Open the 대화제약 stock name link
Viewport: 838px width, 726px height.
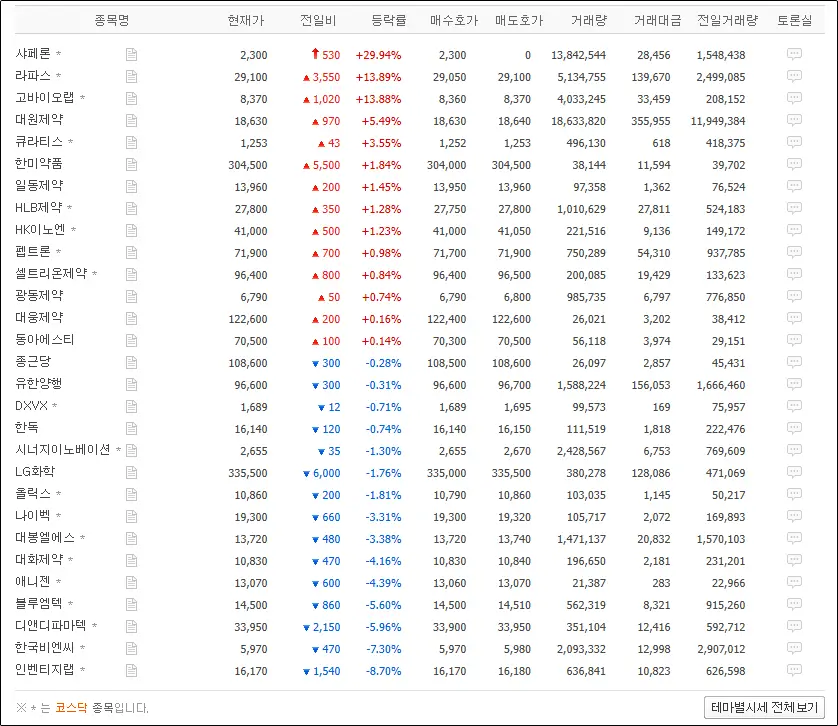(39, 560)
